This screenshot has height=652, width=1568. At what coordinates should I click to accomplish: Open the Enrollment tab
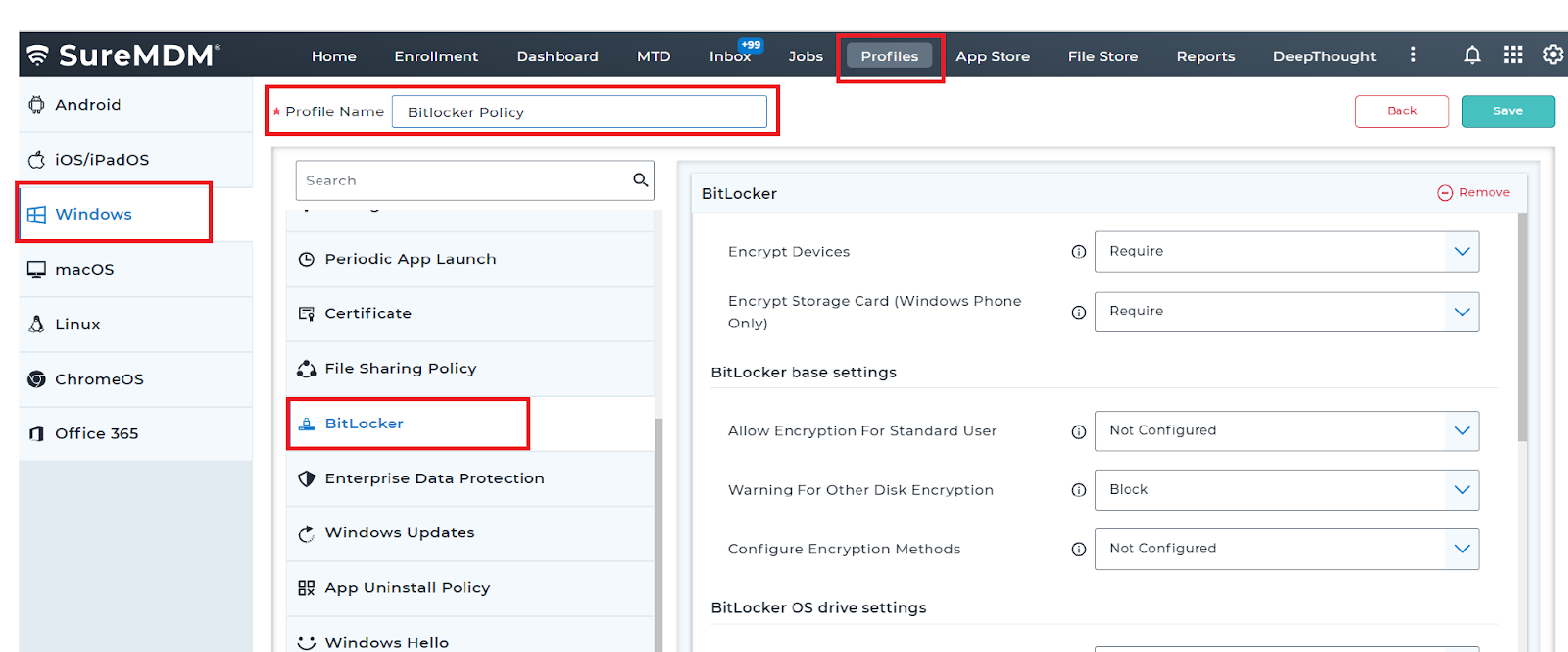click(436, 56)
